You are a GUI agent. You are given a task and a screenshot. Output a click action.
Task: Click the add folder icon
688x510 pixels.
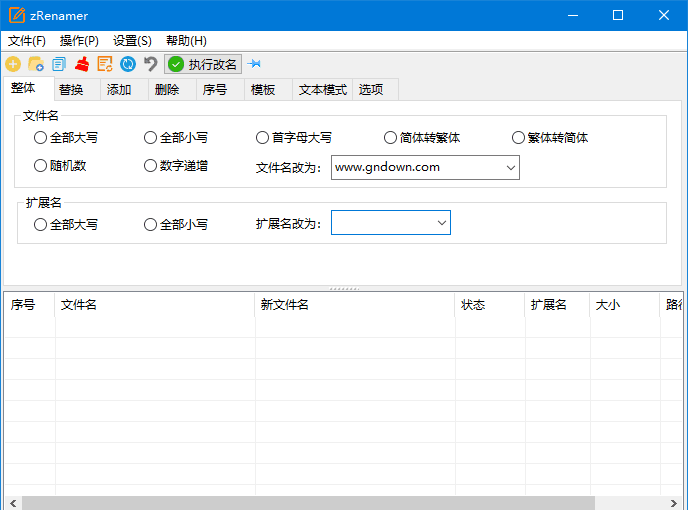pos(36,64)
